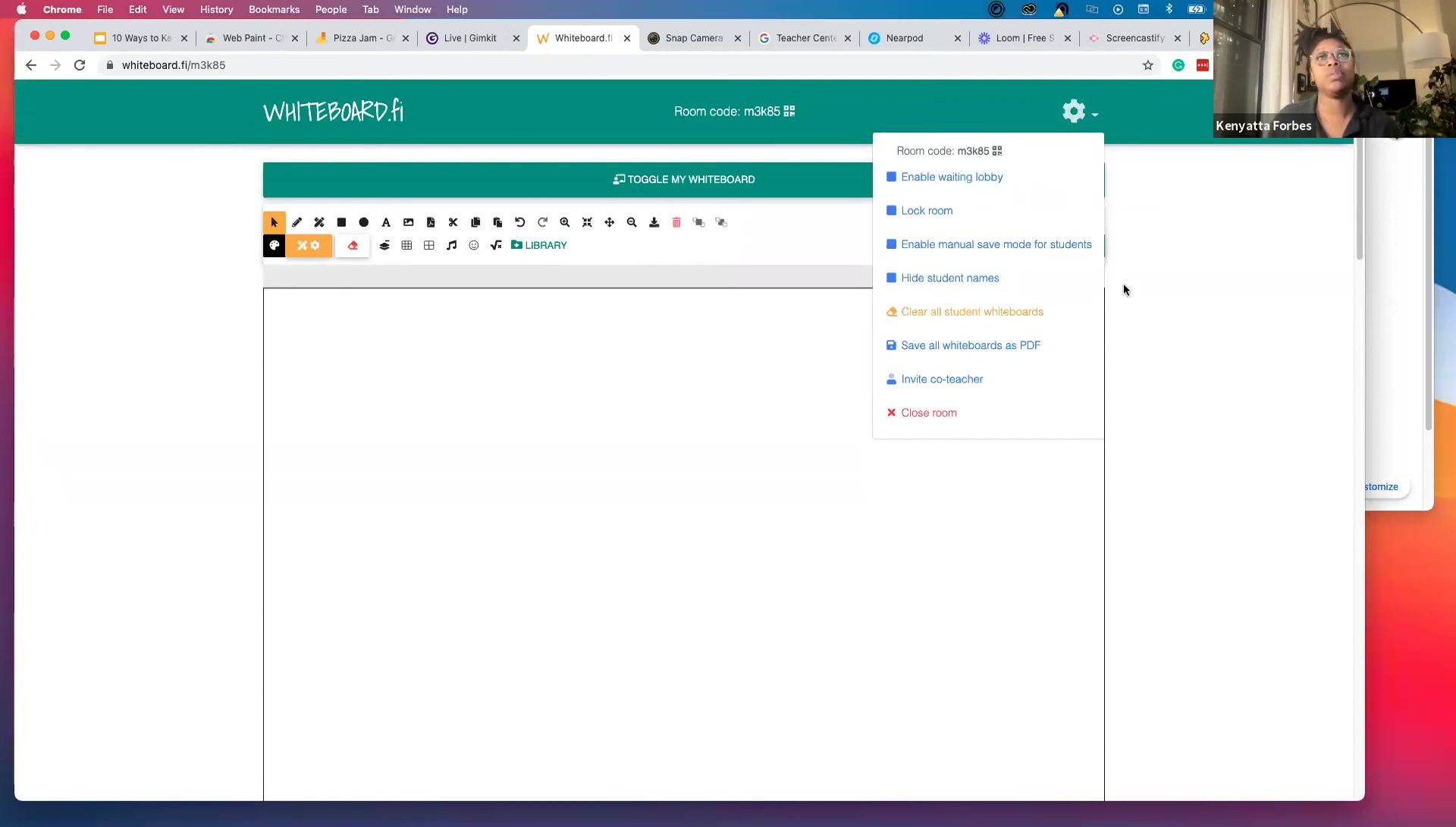Click the paste clipboard icon
1456x827 pixels.
coord(497,222)
